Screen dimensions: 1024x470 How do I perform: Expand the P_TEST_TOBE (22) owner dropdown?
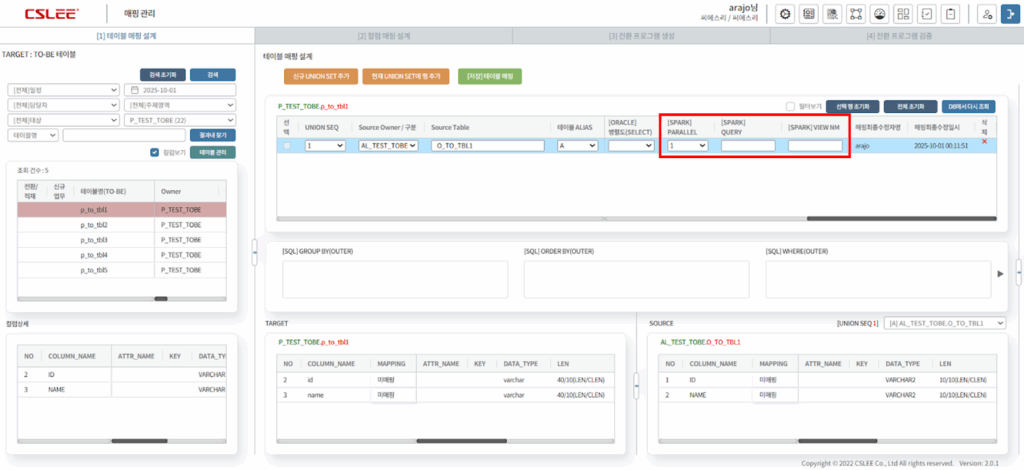pos(180,120)
